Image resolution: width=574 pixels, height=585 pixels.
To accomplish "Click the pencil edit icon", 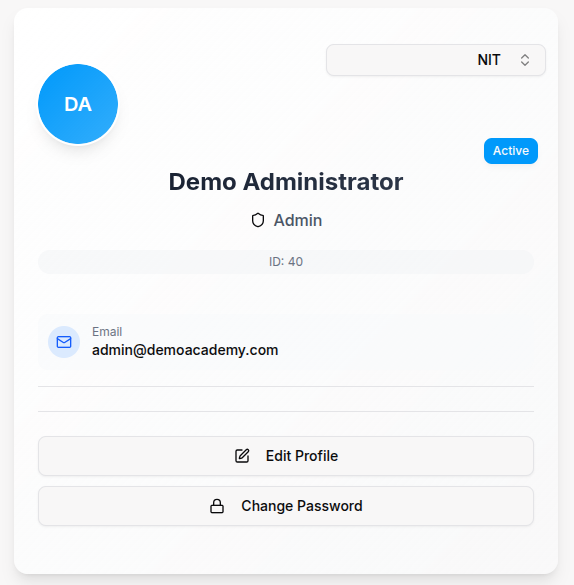I will coord(242,456).
